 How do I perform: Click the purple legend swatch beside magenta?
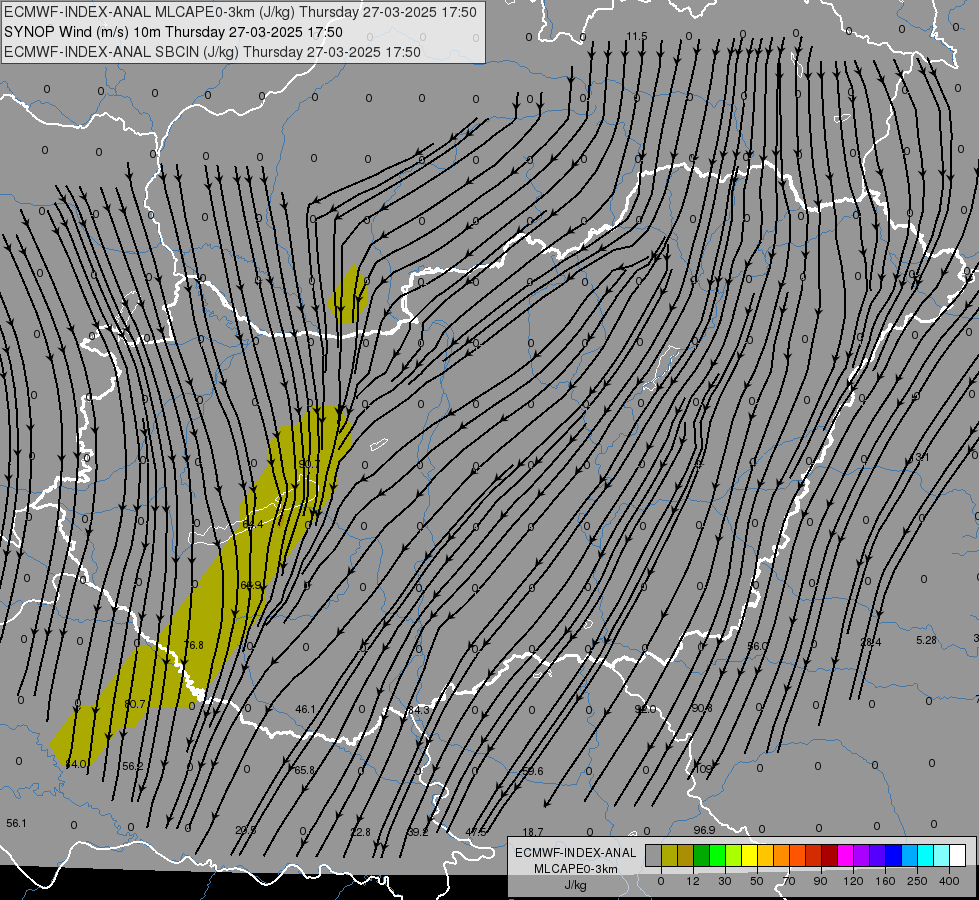click(862, 856)
